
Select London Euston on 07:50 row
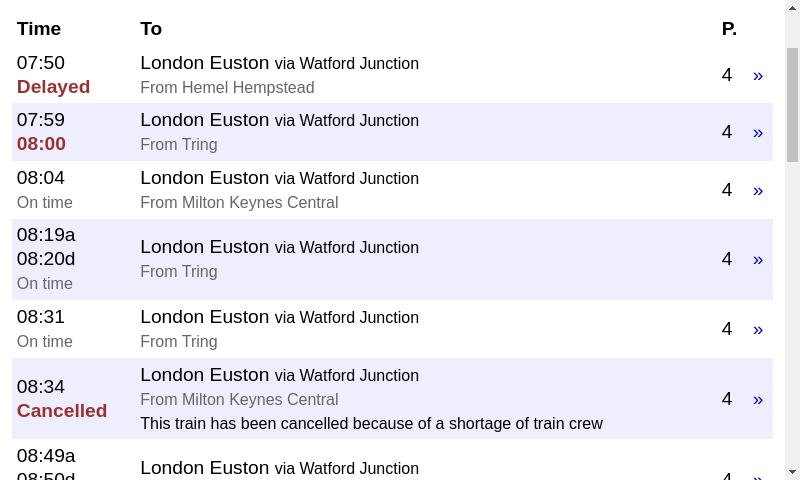tap(205, 63)
